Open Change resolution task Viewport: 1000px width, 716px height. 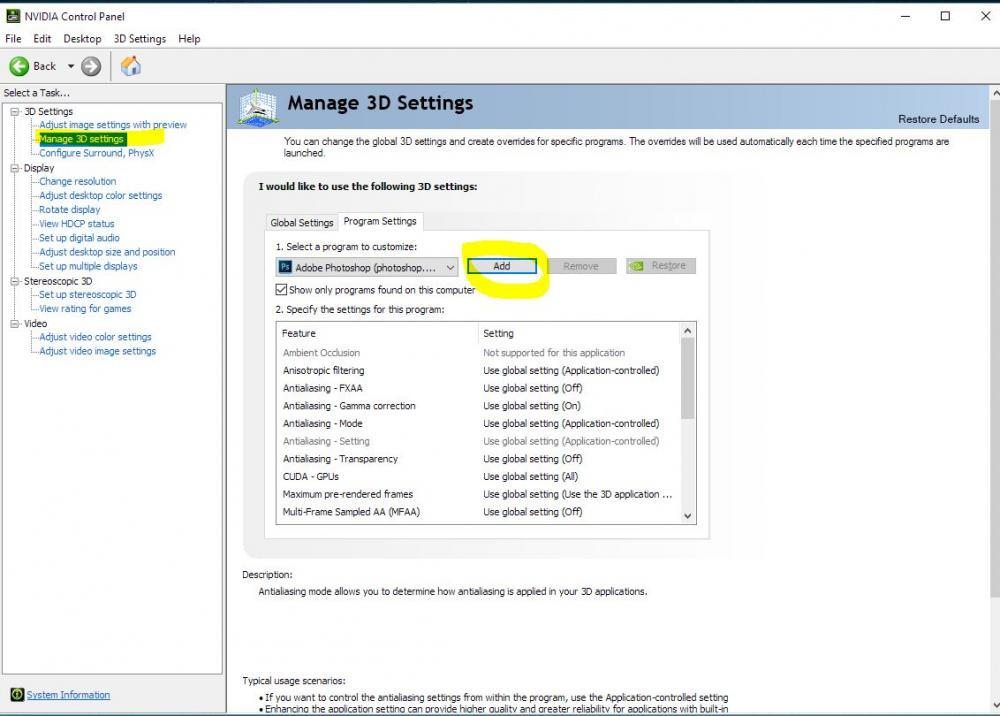click(x=77, y=182)
